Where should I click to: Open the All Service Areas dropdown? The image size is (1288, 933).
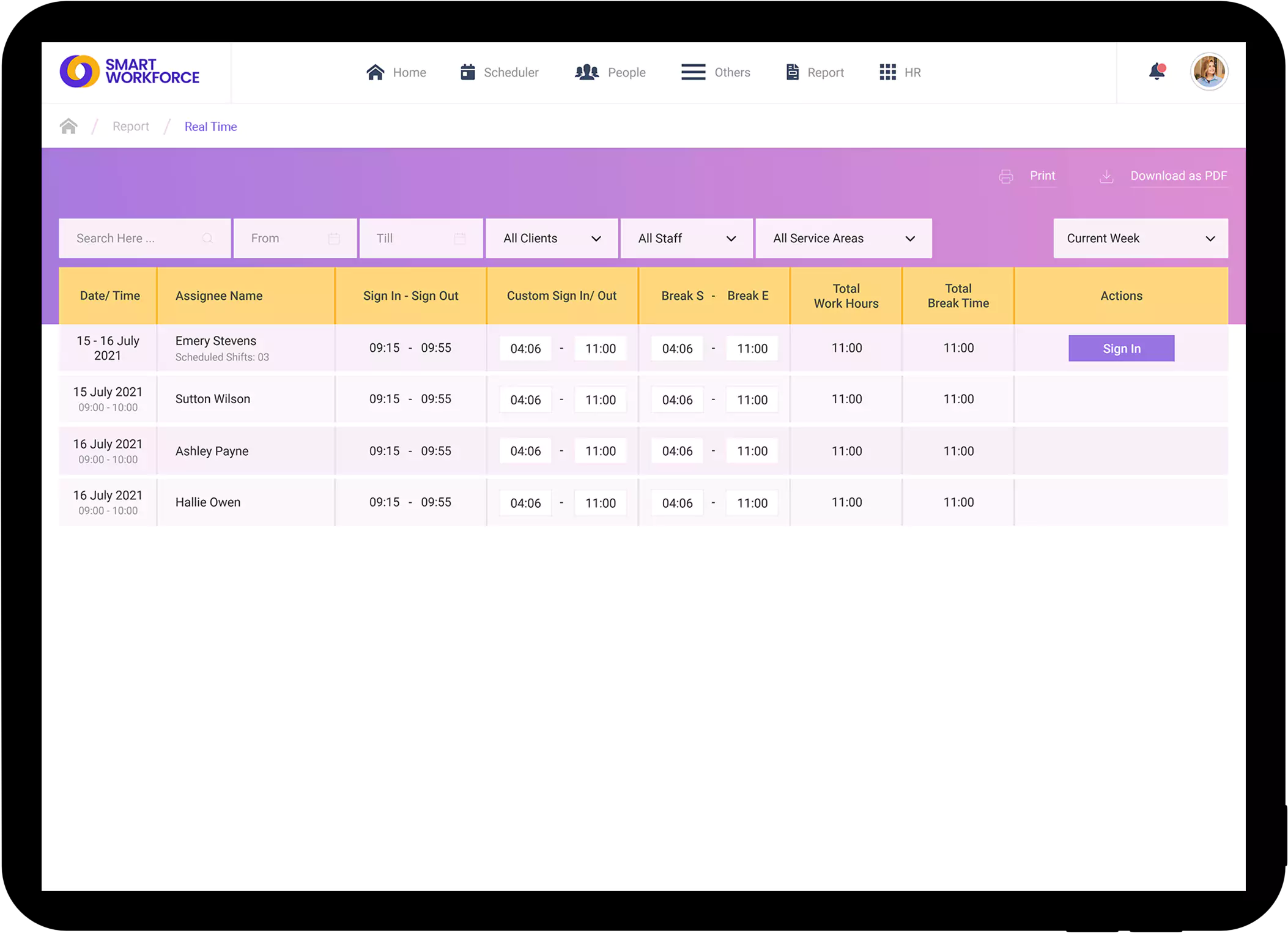[x=843, y=238]
